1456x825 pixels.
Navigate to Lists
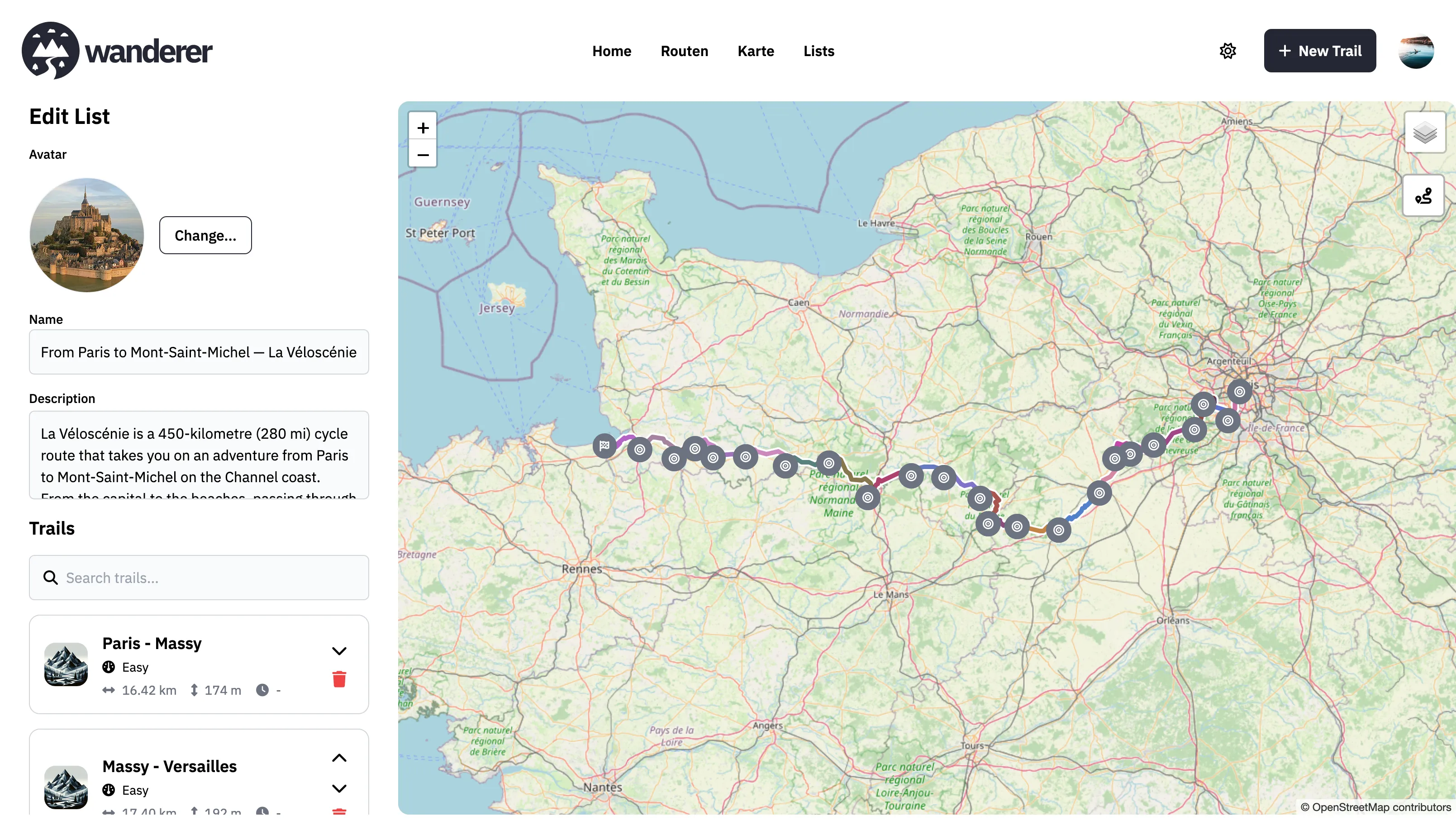(818, 51)
